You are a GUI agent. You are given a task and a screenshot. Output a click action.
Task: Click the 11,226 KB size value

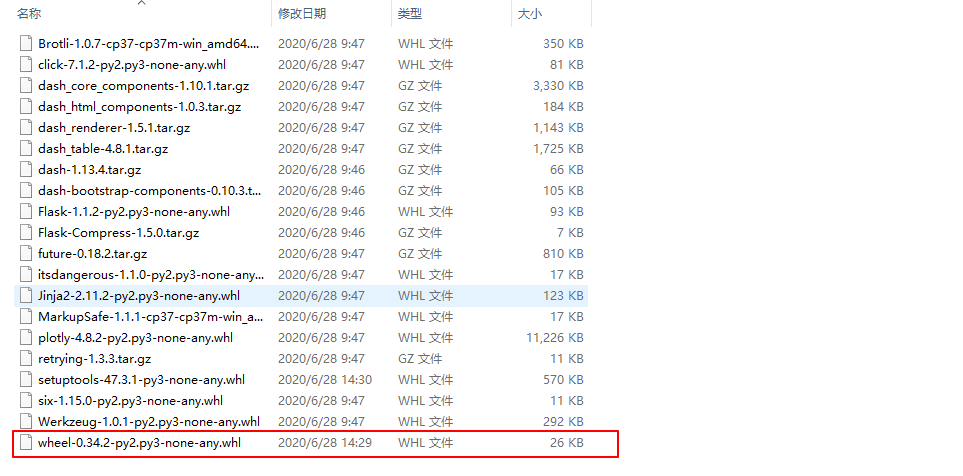555,337
